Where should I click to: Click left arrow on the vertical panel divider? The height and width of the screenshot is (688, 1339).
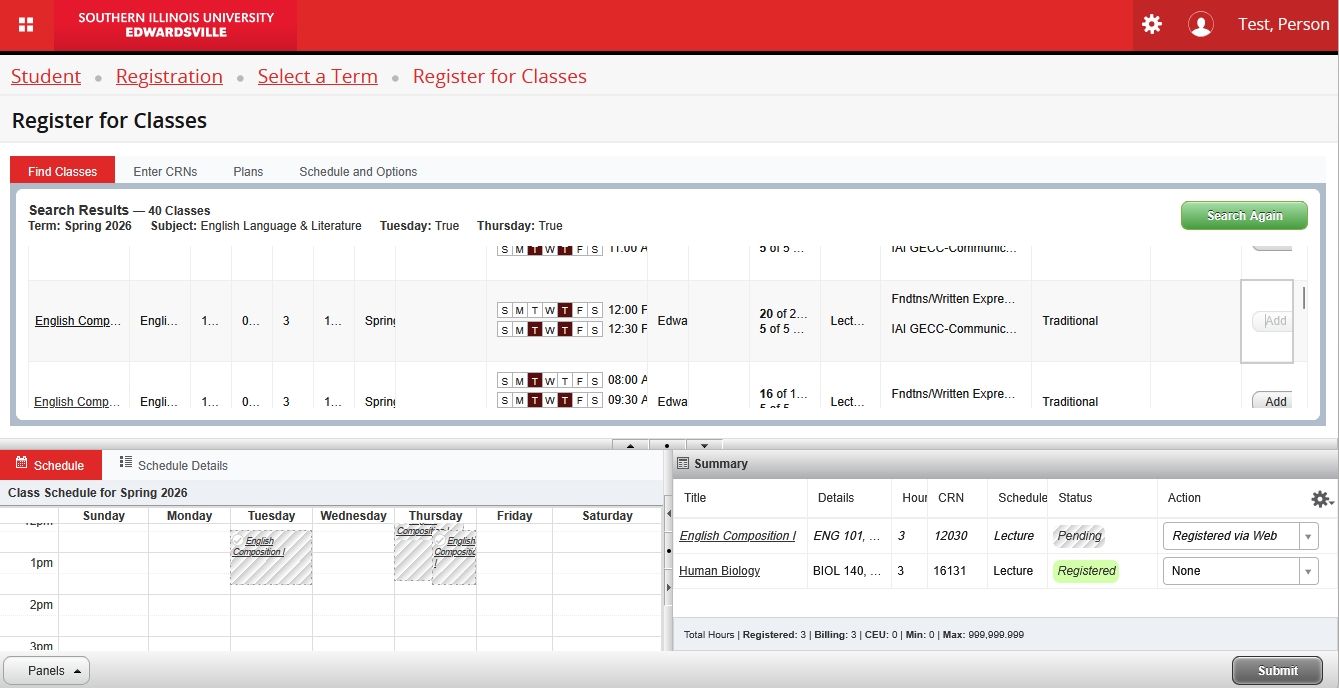click(x=667, y=514)
